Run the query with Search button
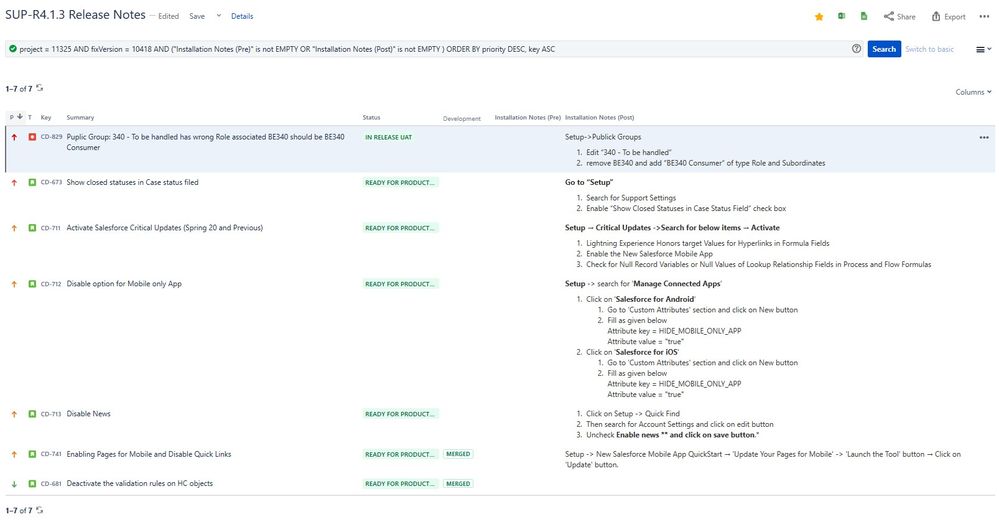Viewport: 999px width, 524px height. (884, 49)
